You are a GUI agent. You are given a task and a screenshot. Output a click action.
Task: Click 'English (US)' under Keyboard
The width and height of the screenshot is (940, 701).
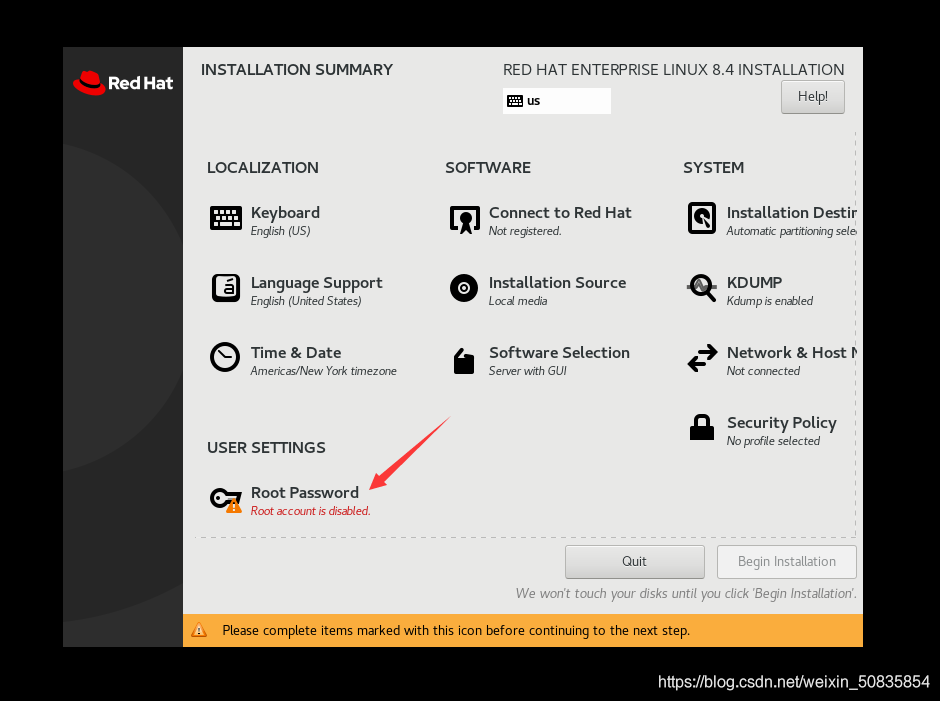[x=281, y=231]
